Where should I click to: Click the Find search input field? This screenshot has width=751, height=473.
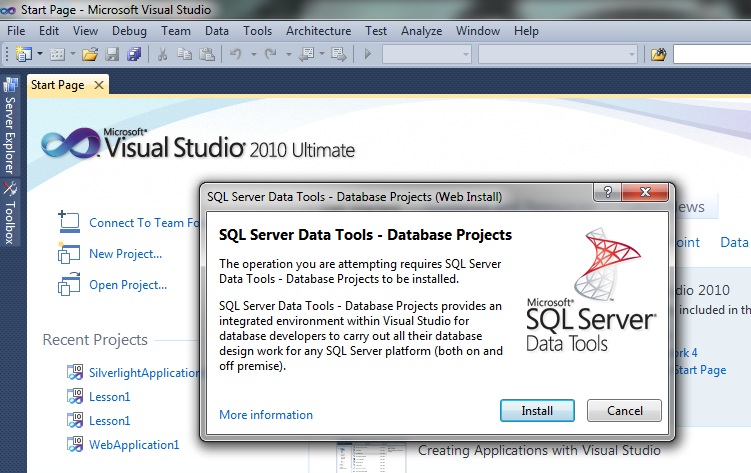[712, 54]
